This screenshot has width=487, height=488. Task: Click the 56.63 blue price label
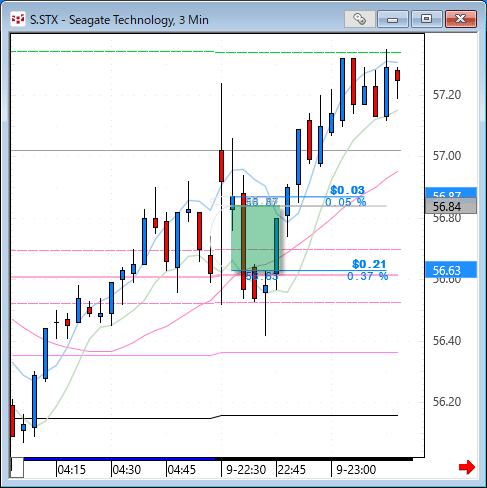tap(451, 270)
